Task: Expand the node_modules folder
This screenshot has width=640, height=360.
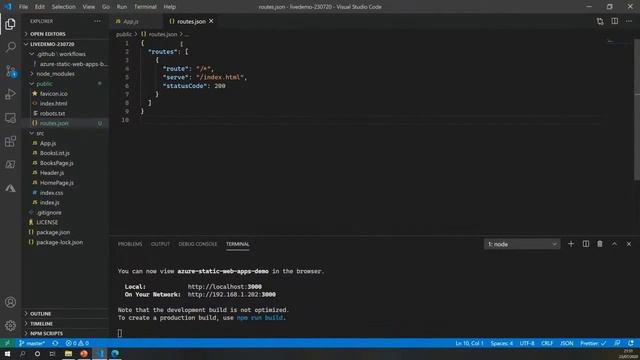Action: tap(65, 73)
